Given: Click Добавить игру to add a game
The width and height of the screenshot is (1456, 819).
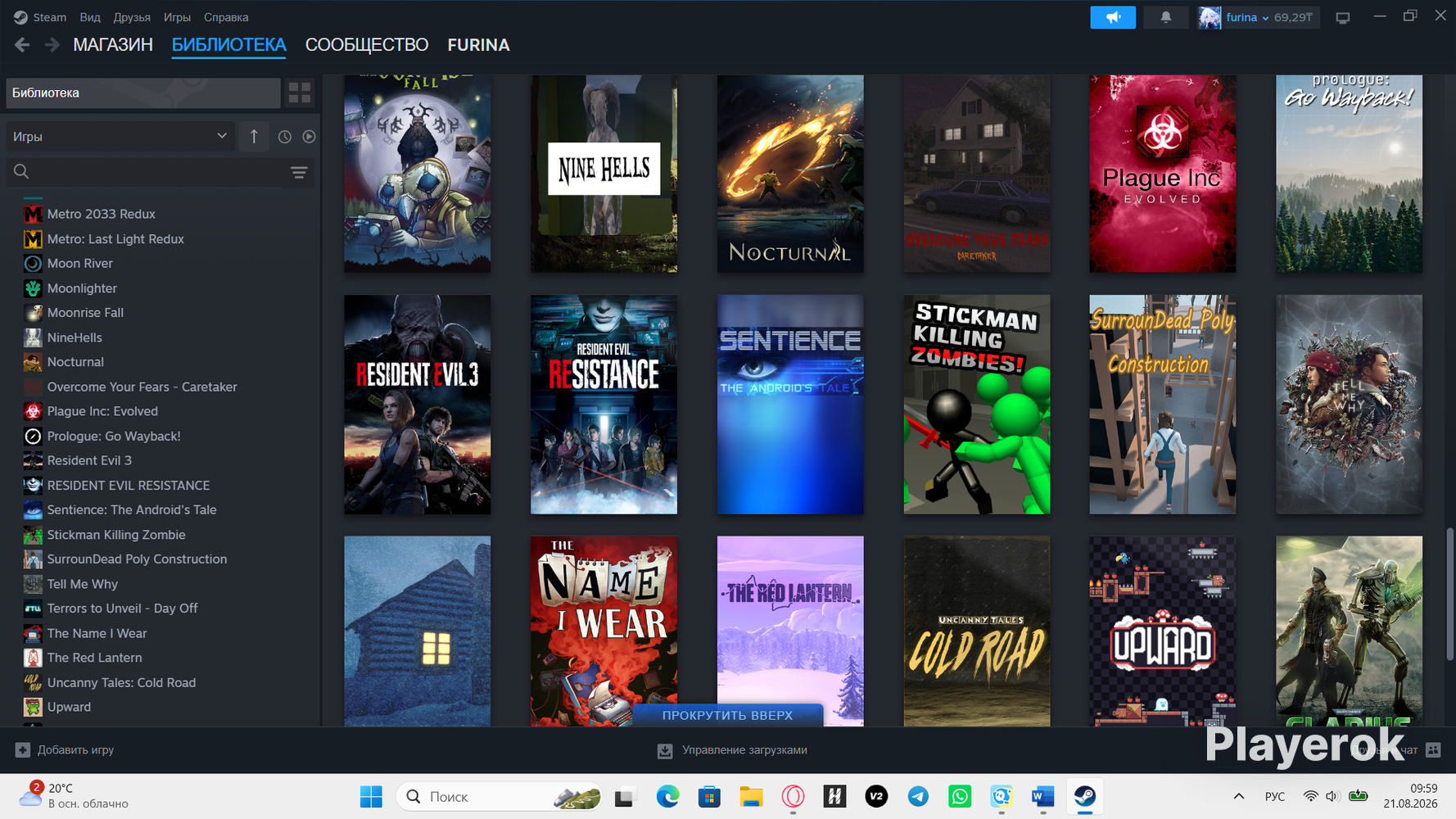Looking at the screenshot, I should 66,750.
